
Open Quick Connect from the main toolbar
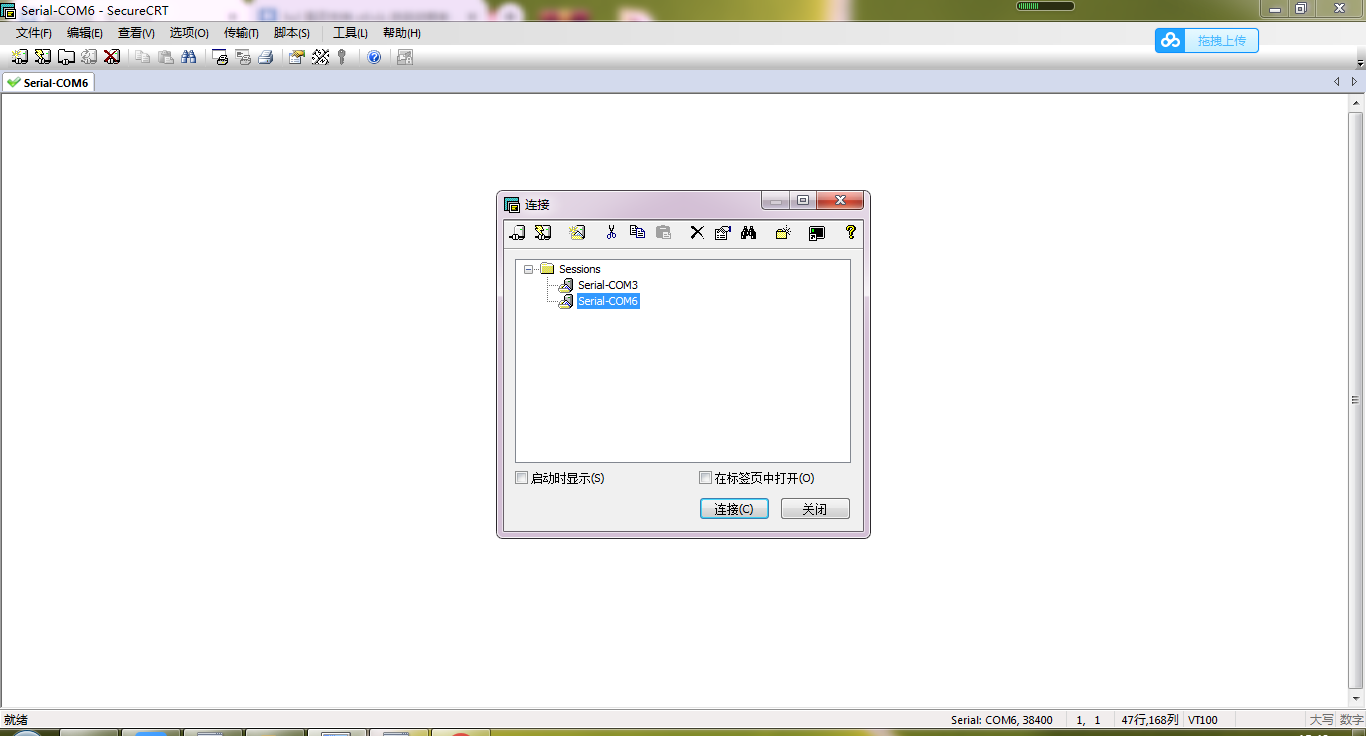43,57
